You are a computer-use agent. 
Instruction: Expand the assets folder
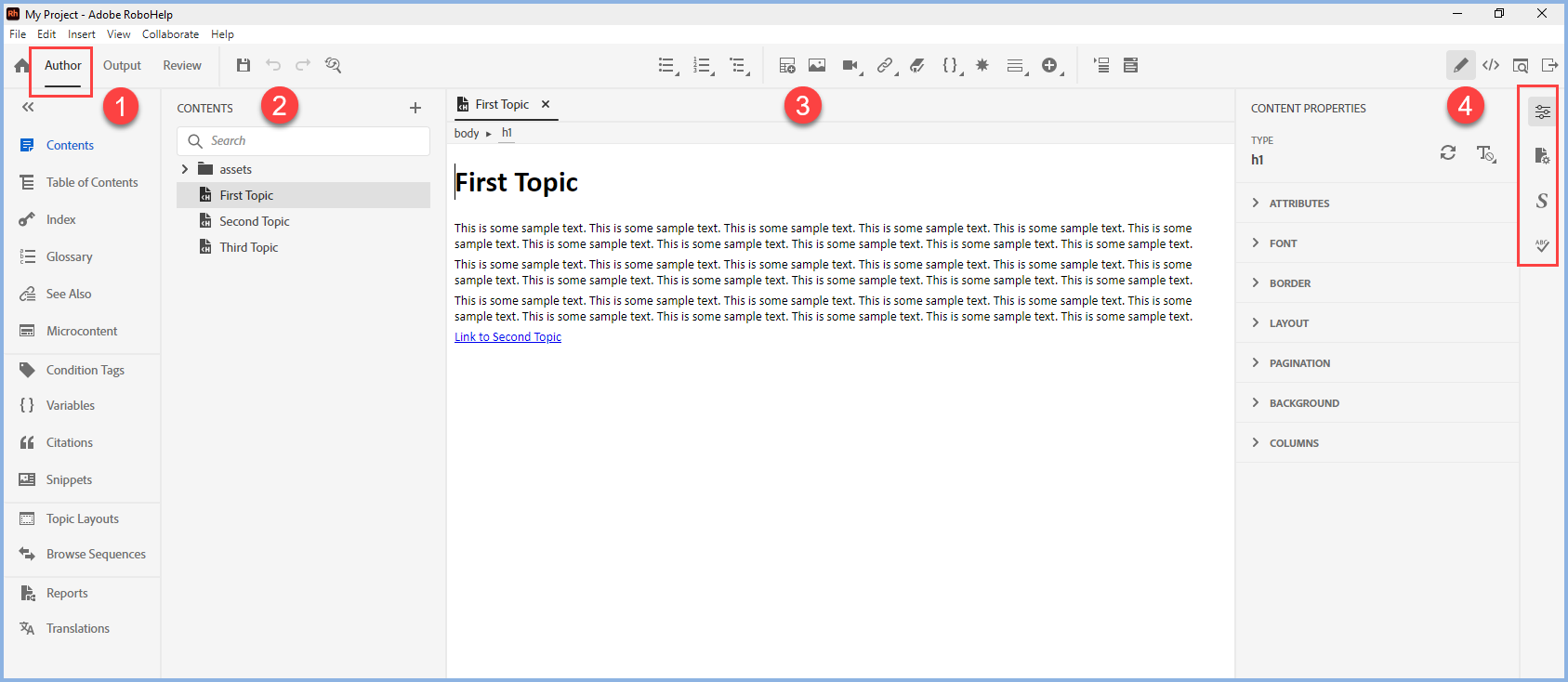(x=185, y=169)
